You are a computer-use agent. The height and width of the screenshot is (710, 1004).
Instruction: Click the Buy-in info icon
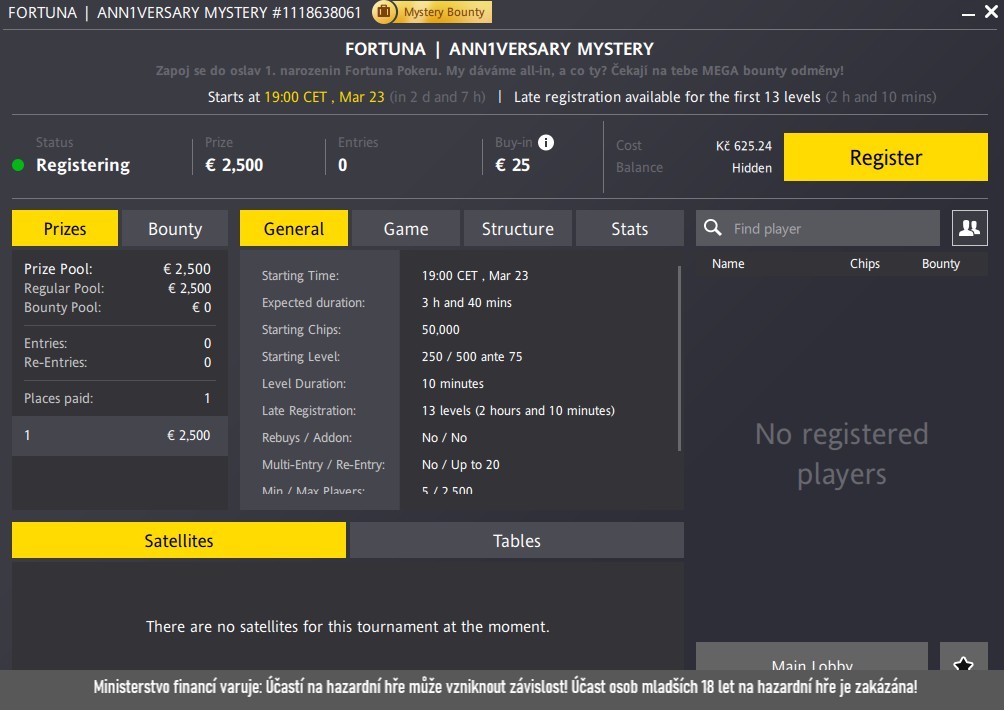click(546, 142)
